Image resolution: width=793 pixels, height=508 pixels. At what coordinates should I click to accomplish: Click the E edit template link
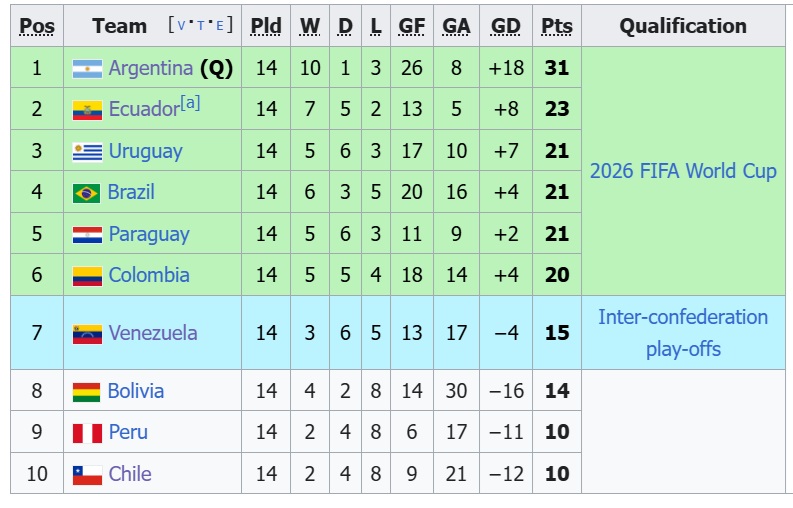pos(219,25)
